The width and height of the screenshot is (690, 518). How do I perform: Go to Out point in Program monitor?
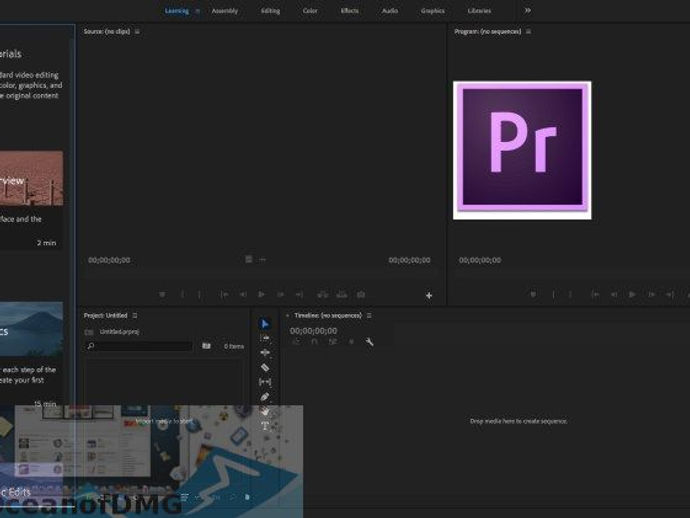pos(670,294)
